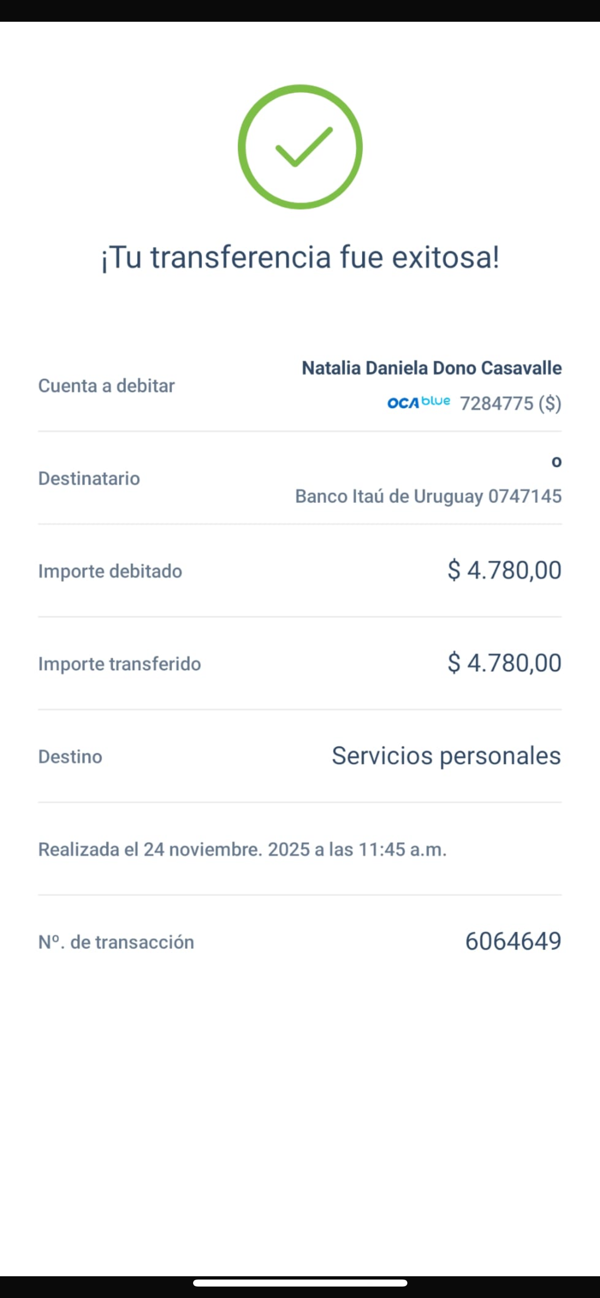
Task: Click the OCA blue logo
Action: tap(418, 403)
